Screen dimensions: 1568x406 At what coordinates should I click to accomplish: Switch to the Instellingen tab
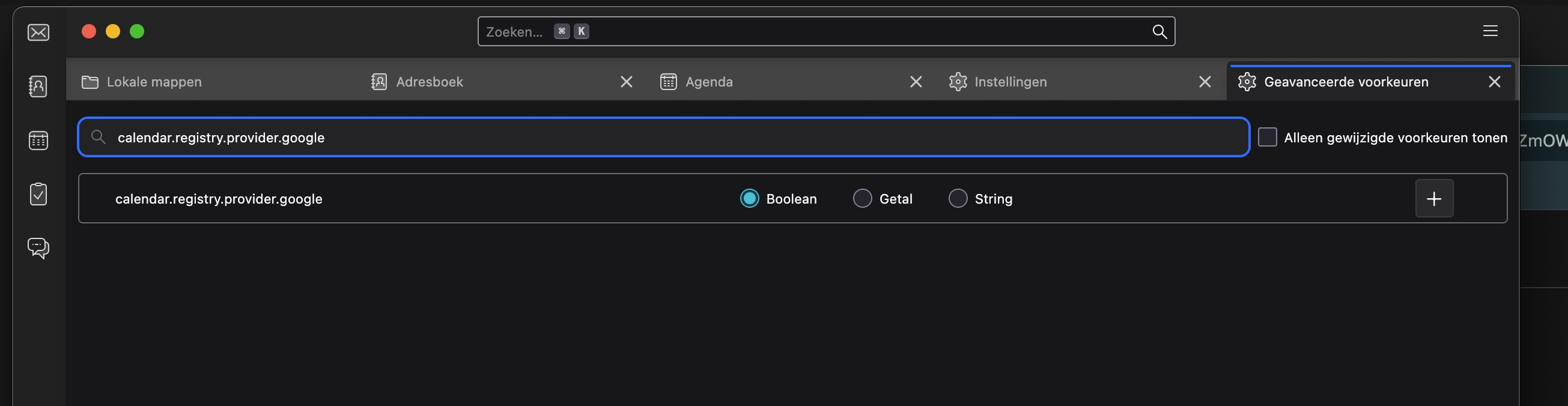[1010, 82]
